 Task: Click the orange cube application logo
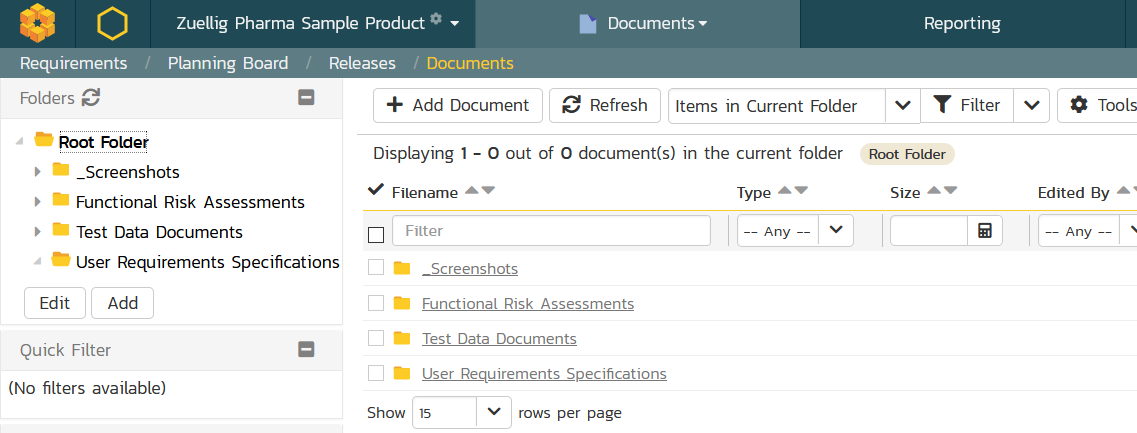point(38,23)
